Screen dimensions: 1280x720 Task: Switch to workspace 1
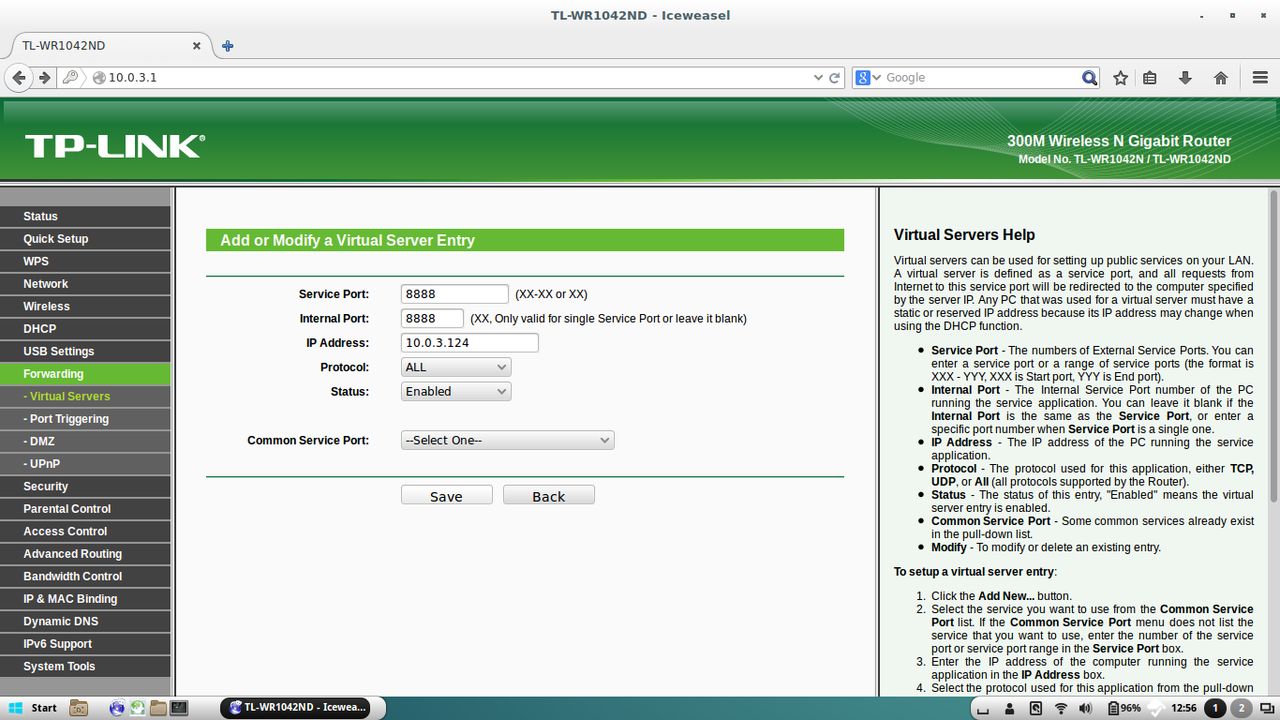coord(1215,708)
